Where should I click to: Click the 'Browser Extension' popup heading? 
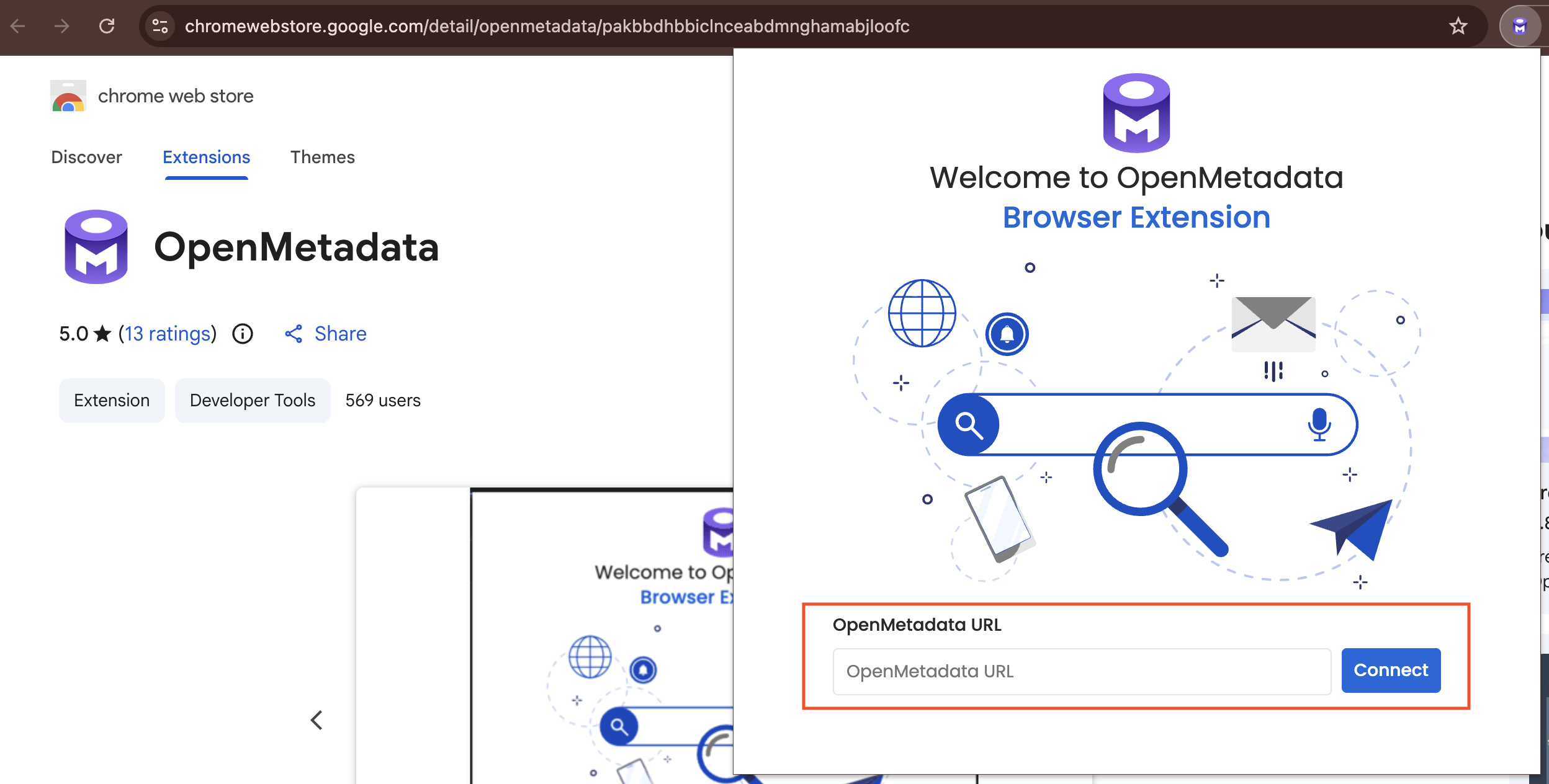(x=1136, y=217)
